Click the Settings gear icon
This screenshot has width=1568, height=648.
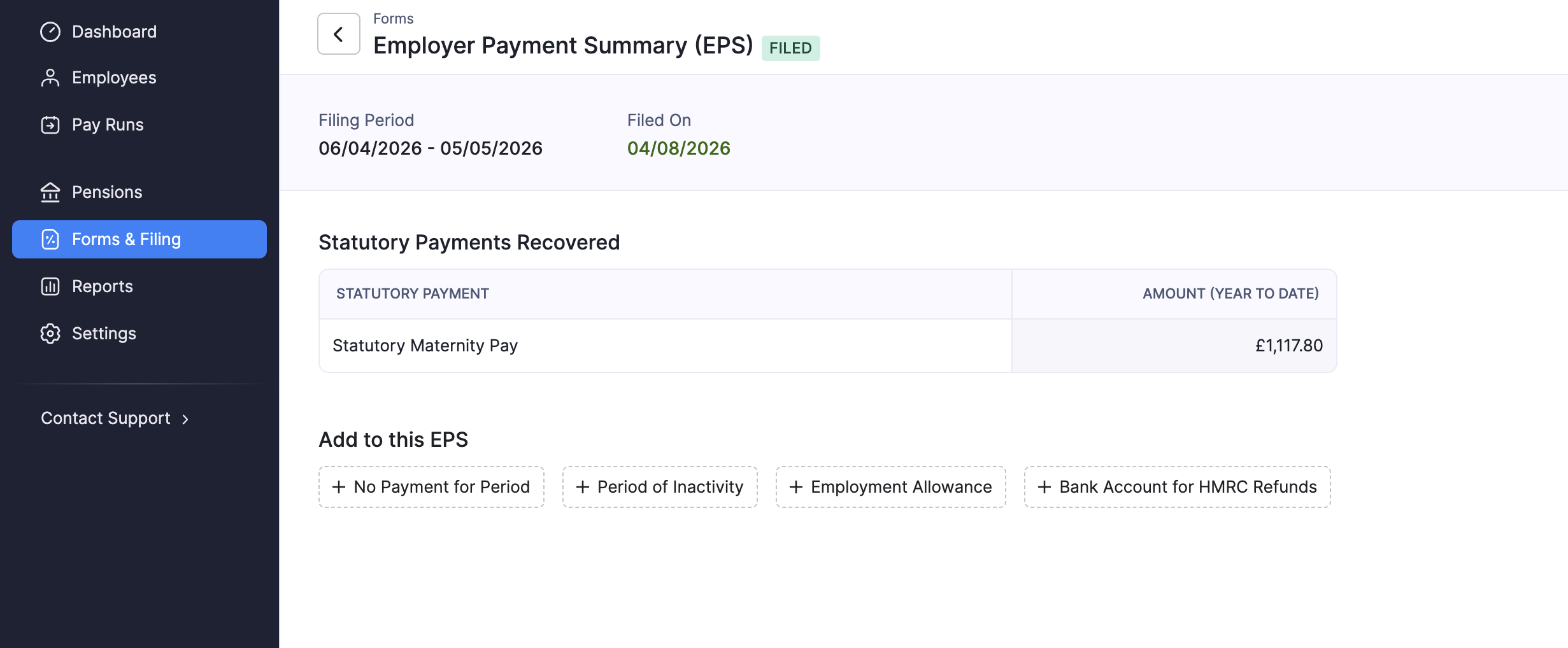coord(50,334)
